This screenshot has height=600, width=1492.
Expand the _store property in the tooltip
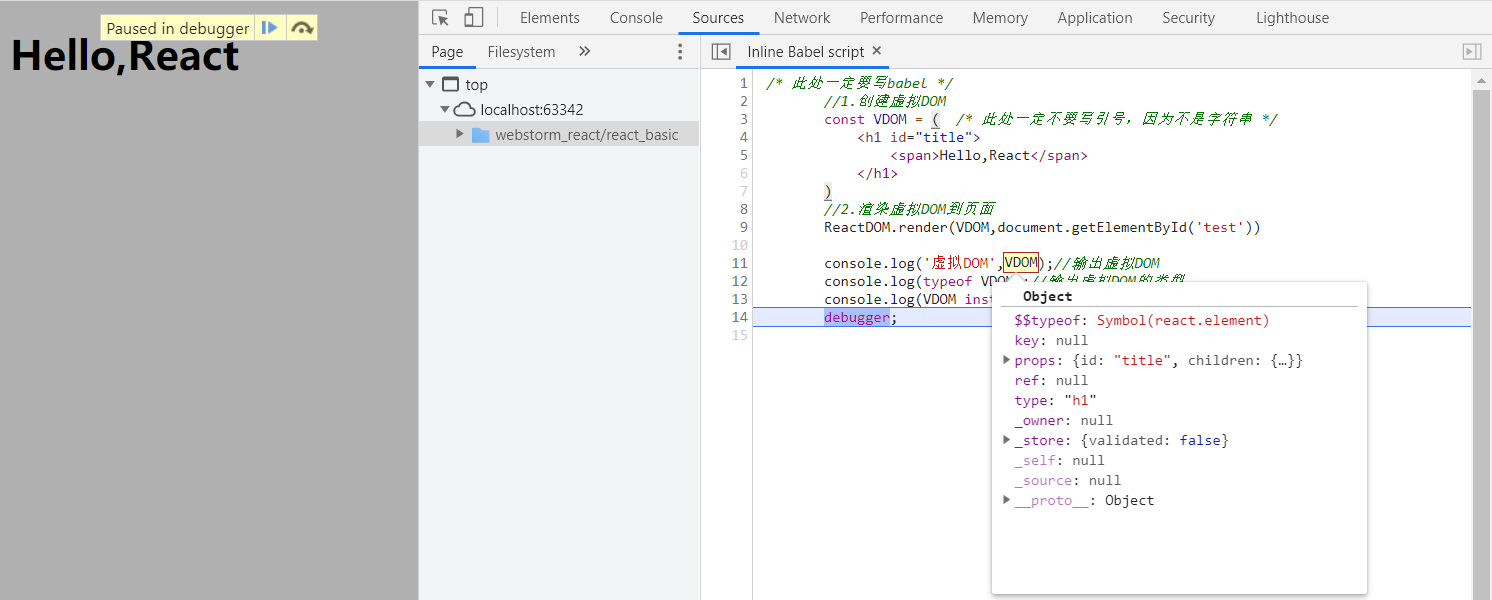(1007, 440)
